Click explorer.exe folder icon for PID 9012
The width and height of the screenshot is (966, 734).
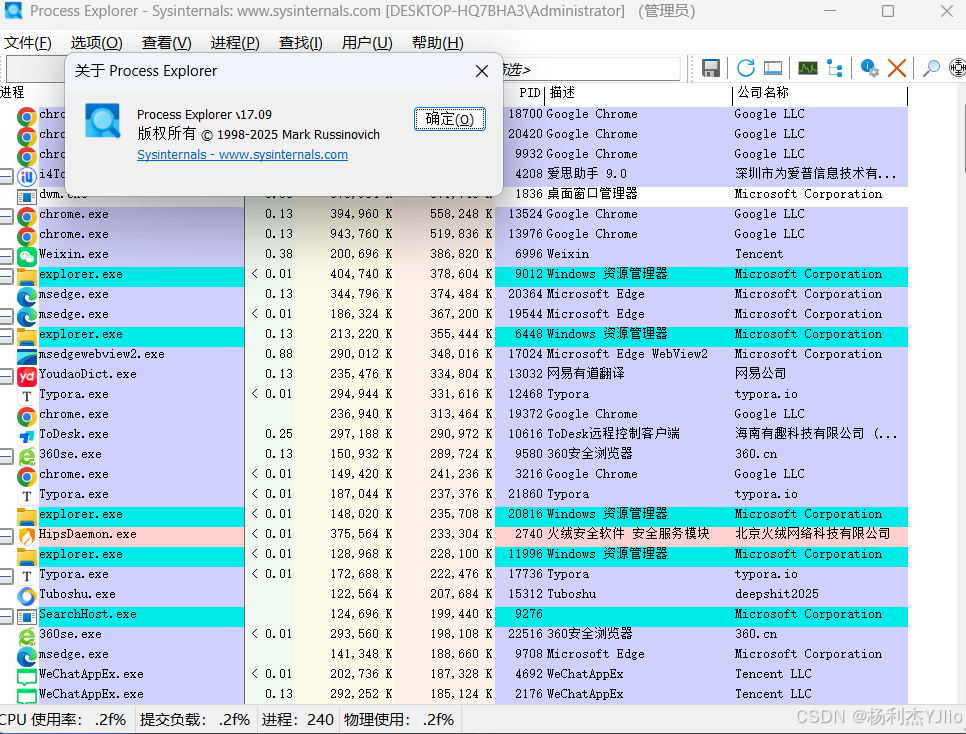[x=26, y=275]
